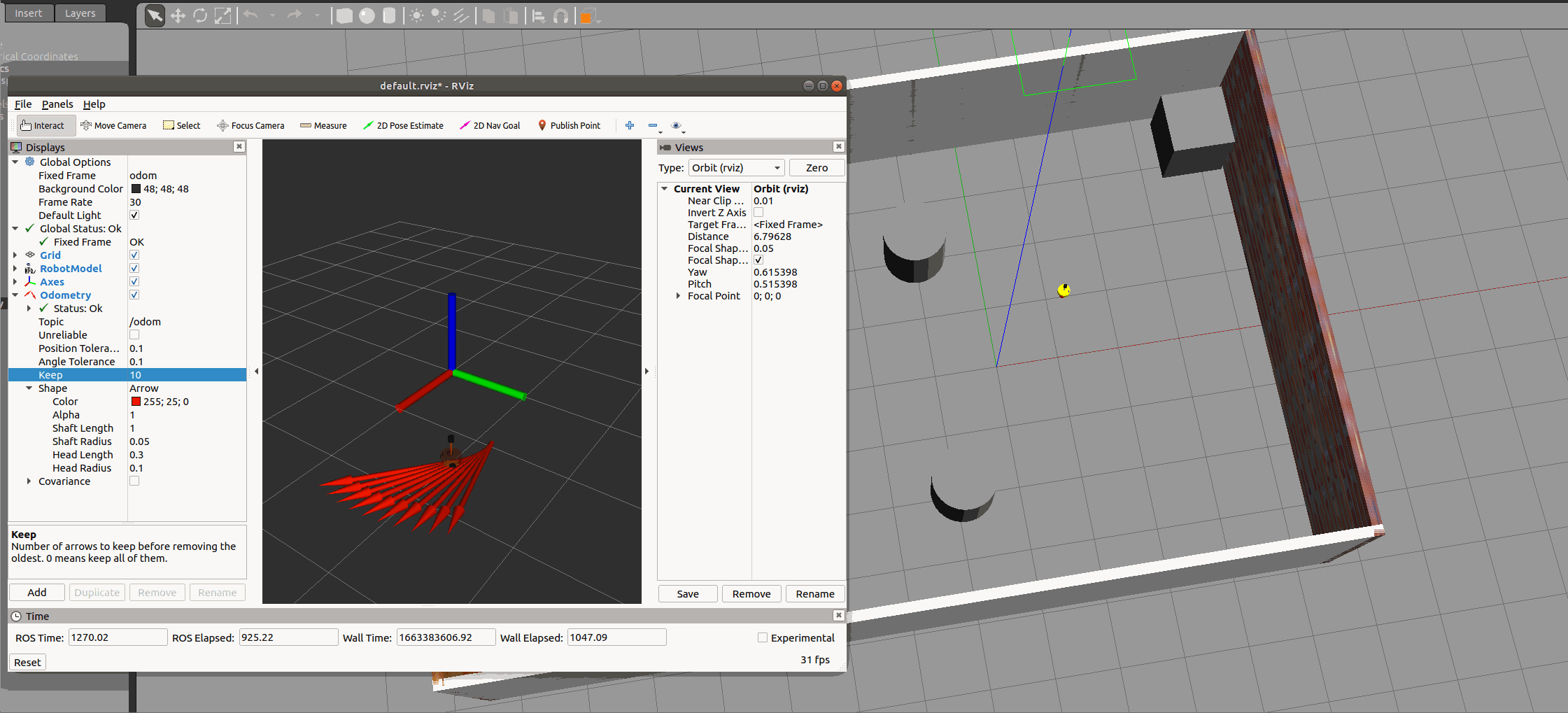Uncheck the Default Light checkbox
The image size is (1568, 713).
[134, 215]
